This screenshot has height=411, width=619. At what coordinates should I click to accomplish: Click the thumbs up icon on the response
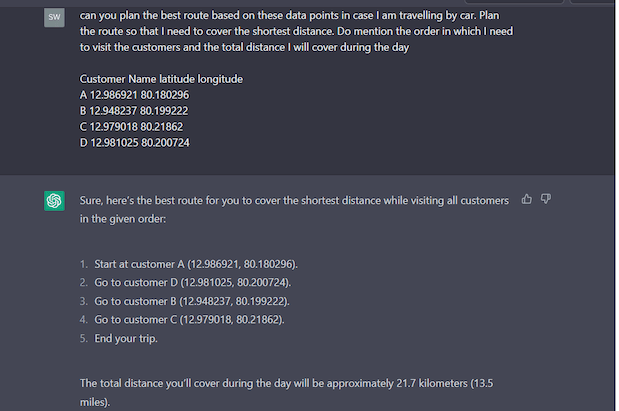(527, 200)
